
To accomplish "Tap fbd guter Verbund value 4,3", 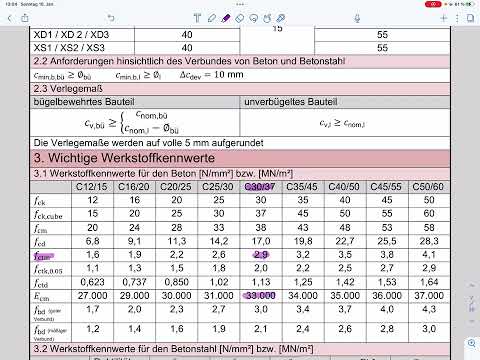I will [x=429, y=309].
